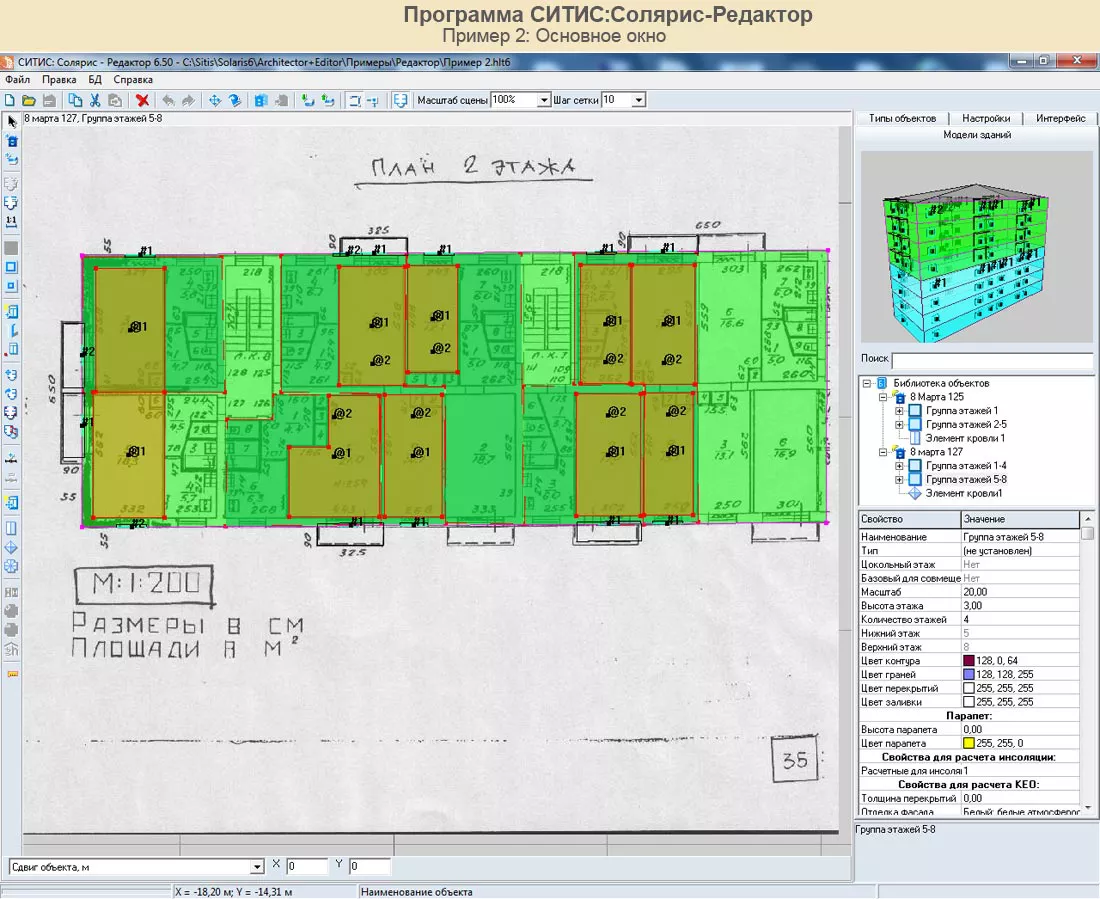The image size is (1100, 899).
Task: Open the Сдвиг объекта dropdown at bottom
Action: [257, 867]
